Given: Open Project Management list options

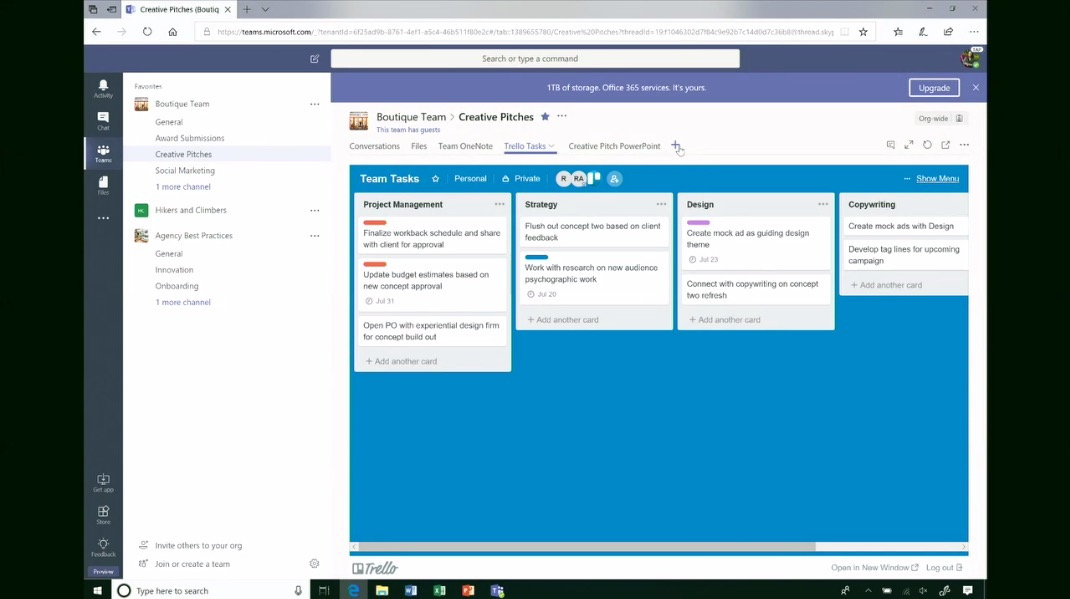Looking at the screenshot, I should pos(500,204).
